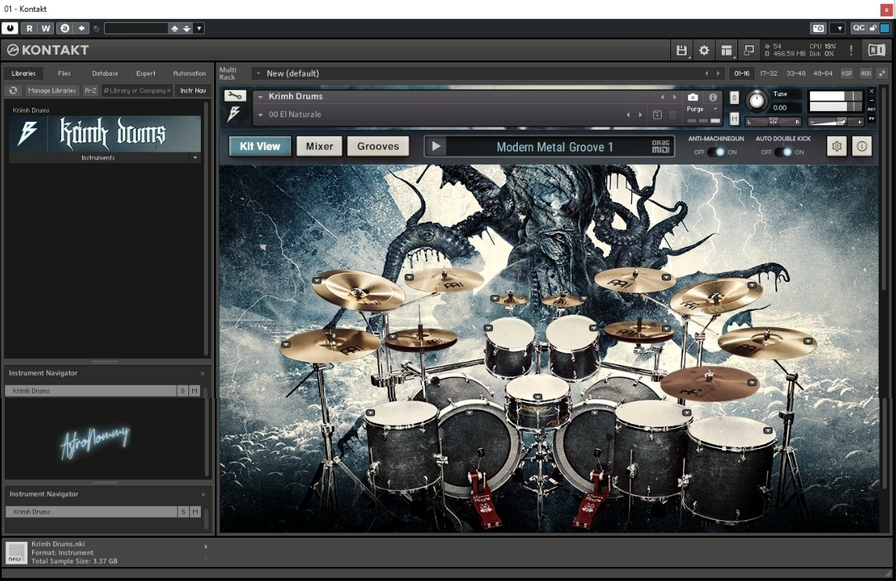Click the refresh libraries icon

click(x=14, y=91)
